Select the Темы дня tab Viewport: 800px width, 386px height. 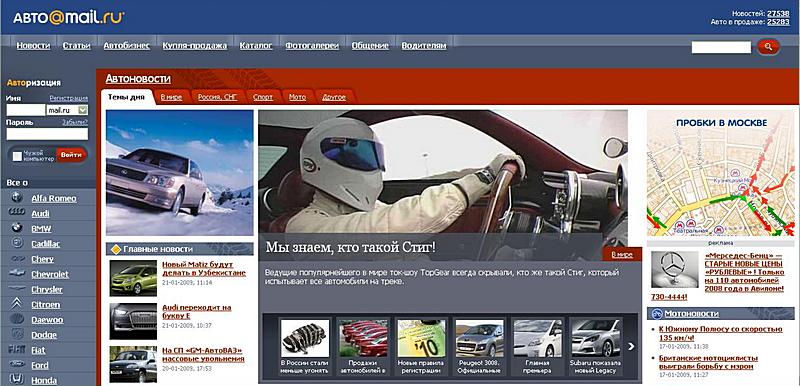tap(126, 97)
